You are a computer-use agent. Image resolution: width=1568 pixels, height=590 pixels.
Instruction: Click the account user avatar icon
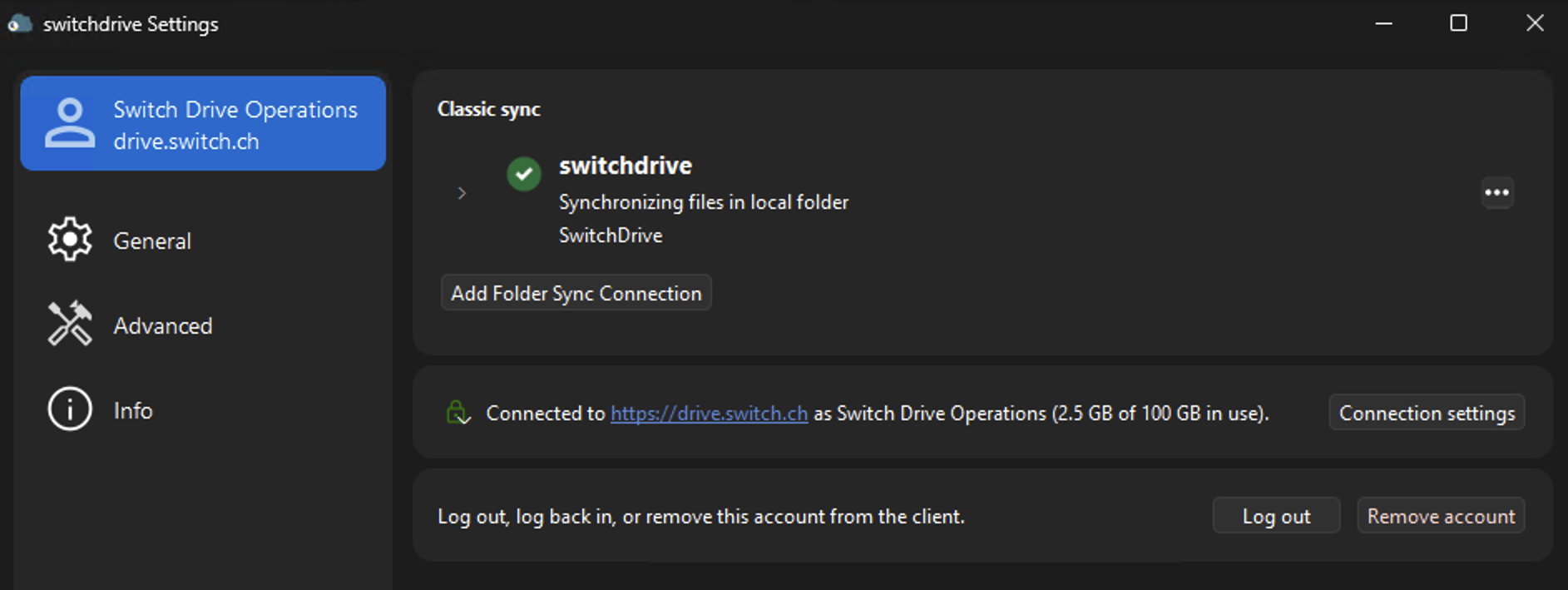[70, 123]
